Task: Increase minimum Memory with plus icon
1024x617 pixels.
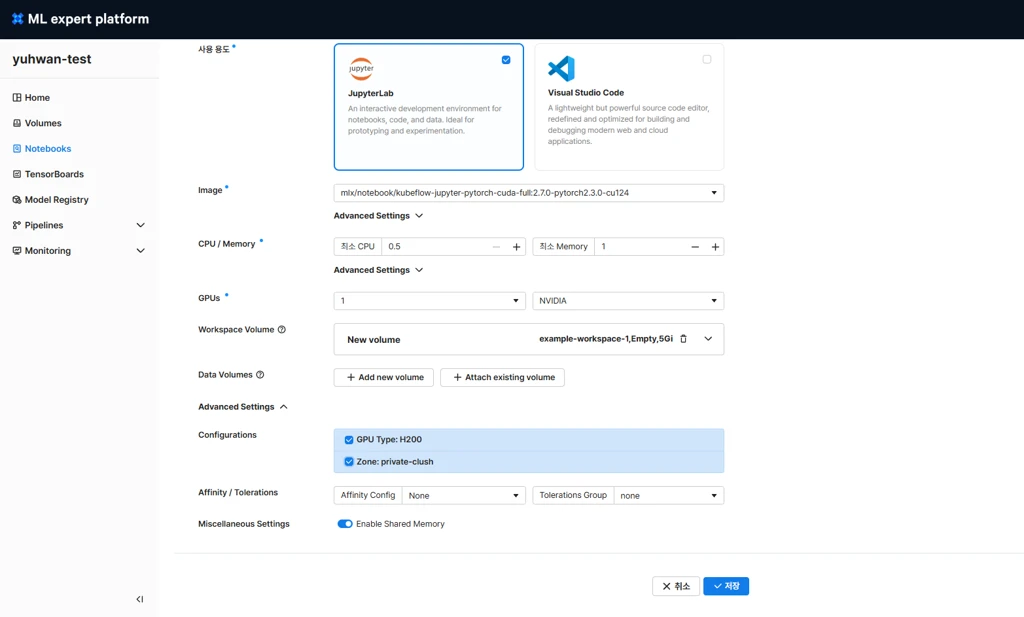Action: (715, 247)
